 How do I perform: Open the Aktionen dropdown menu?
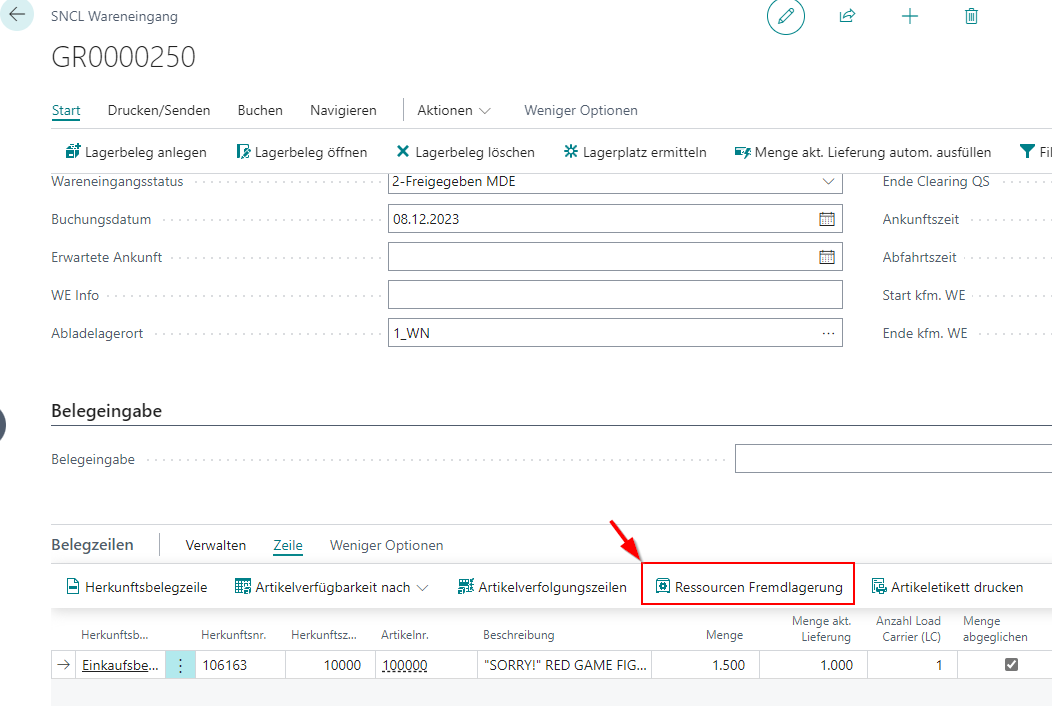point(454,110)
